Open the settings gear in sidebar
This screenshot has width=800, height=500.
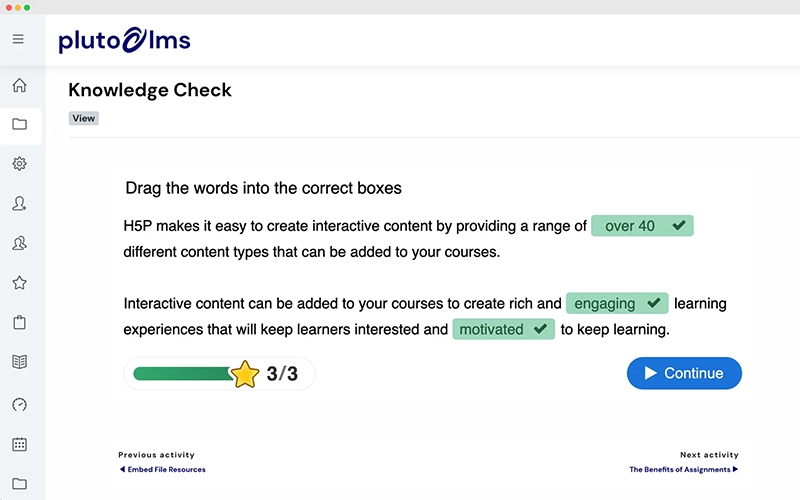pyautogui.click(x=19, y=164)
